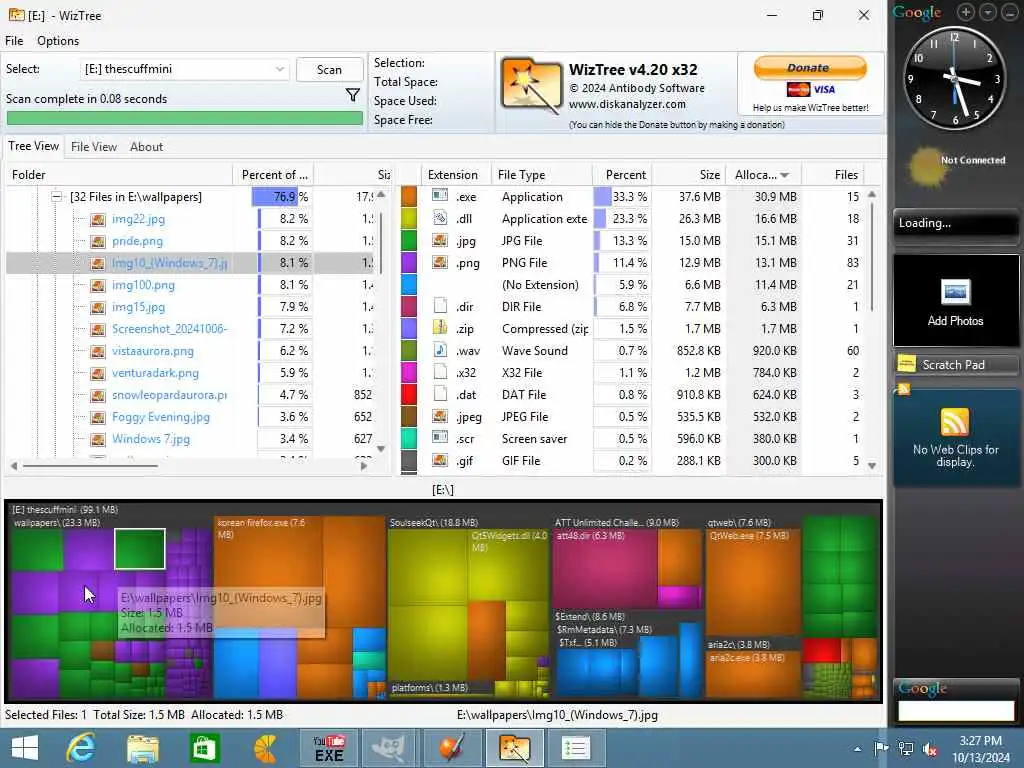Click the .gif file type icon

(440, 460)
